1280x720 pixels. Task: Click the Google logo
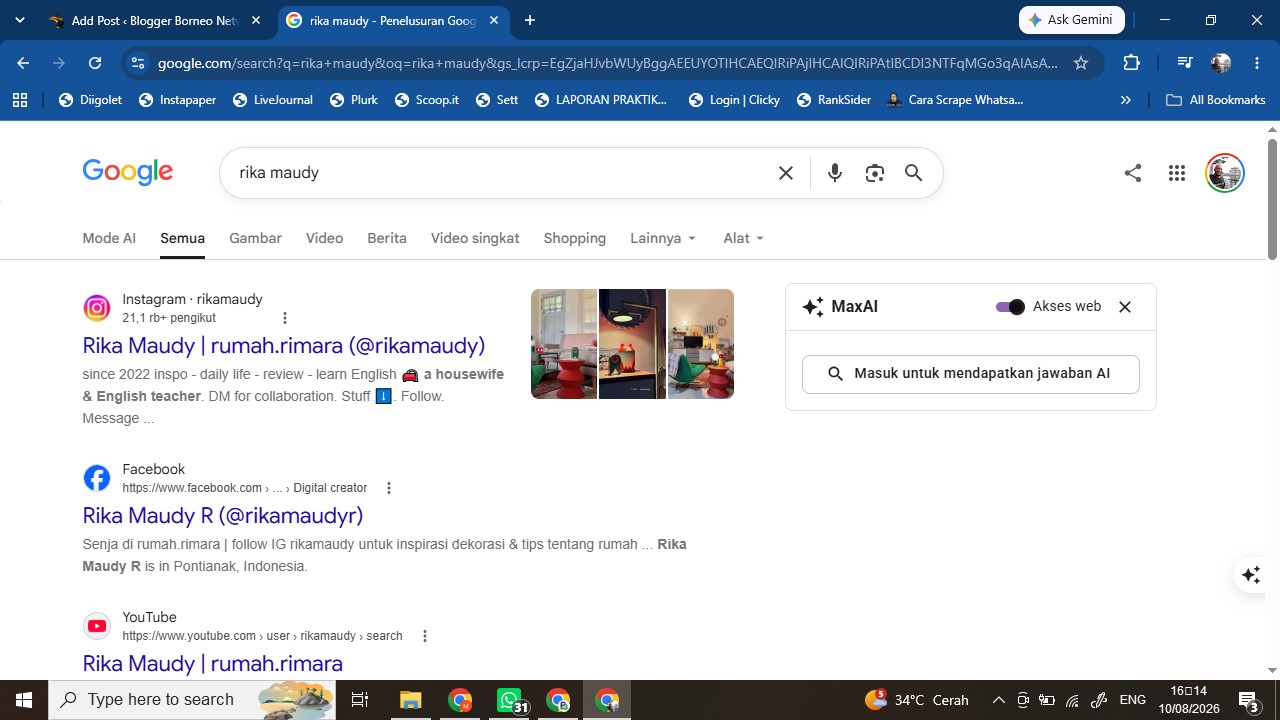128,172
